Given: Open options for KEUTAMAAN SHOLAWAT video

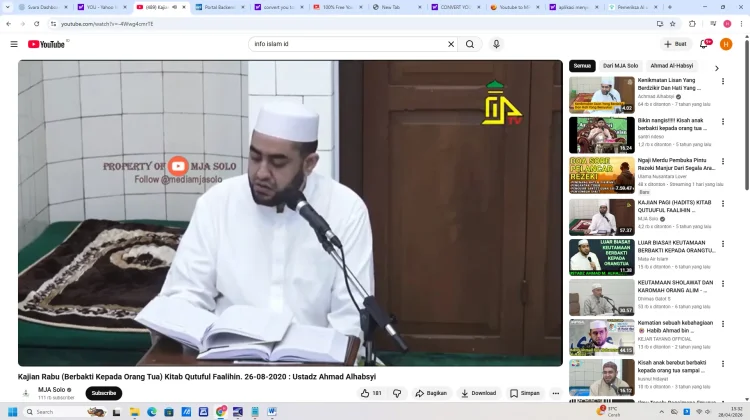Looking at the screenshot, I should 723,284.
